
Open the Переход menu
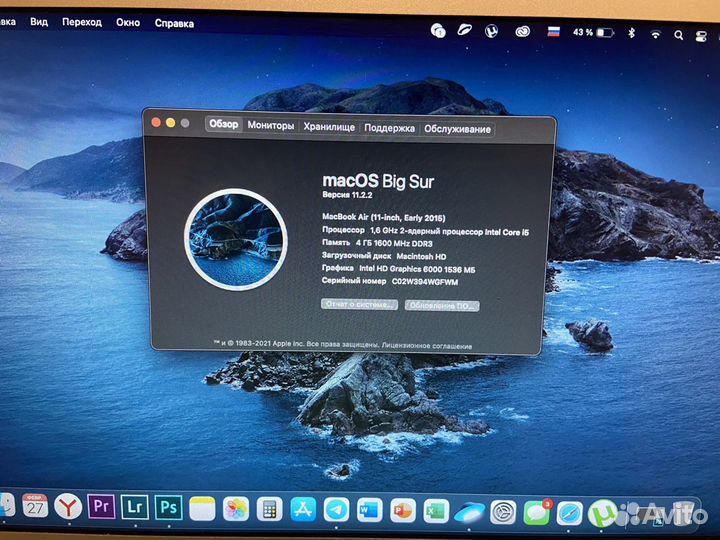coord(82,22)
